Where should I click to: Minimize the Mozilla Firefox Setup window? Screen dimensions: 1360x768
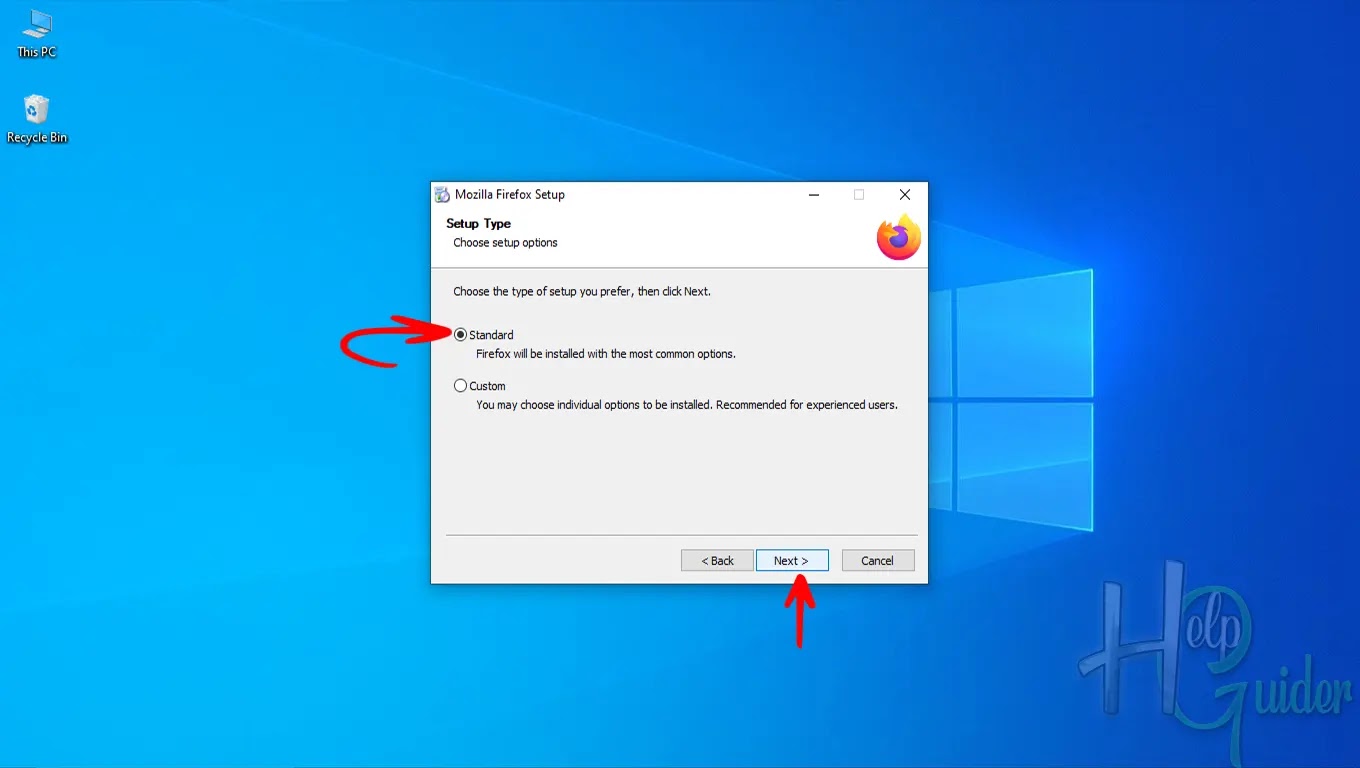click(x=813, y=195)
